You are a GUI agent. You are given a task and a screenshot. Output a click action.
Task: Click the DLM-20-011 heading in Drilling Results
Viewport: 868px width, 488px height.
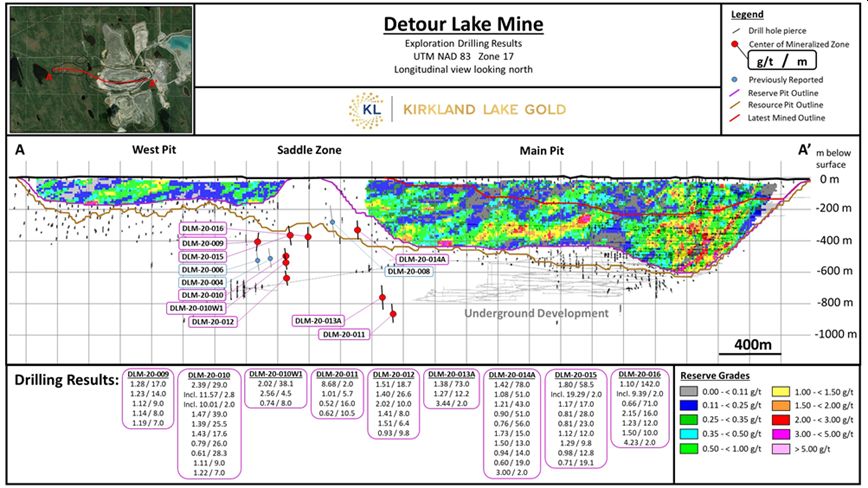[337, 375]
